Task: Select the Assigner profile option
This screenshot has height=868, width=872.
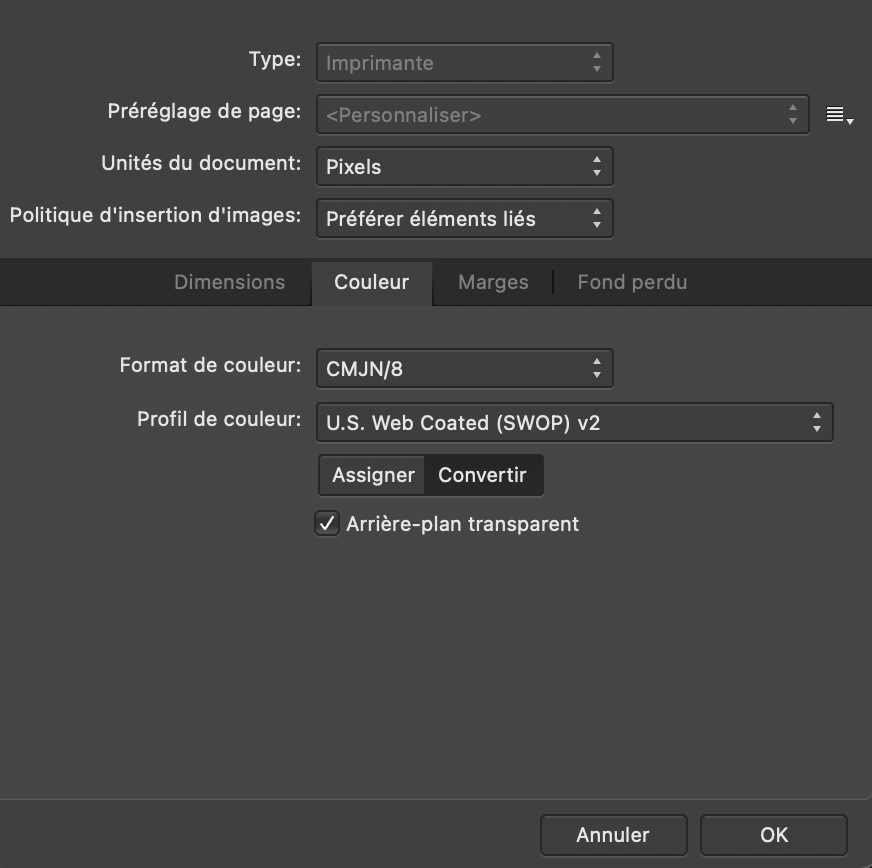Action: click(x=373, y=475)
